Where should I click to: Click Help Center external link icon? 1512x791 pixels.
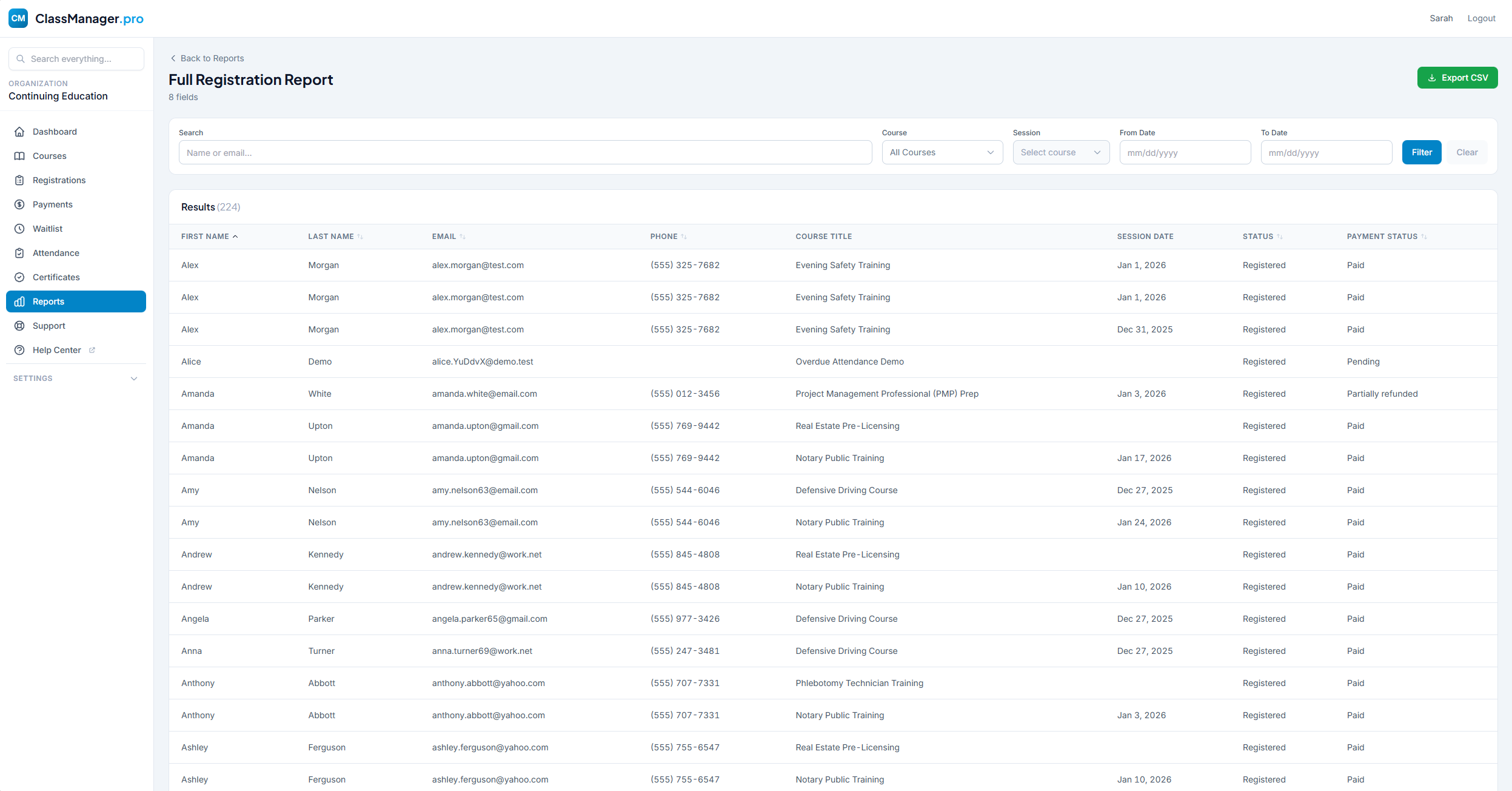(92, 350)
